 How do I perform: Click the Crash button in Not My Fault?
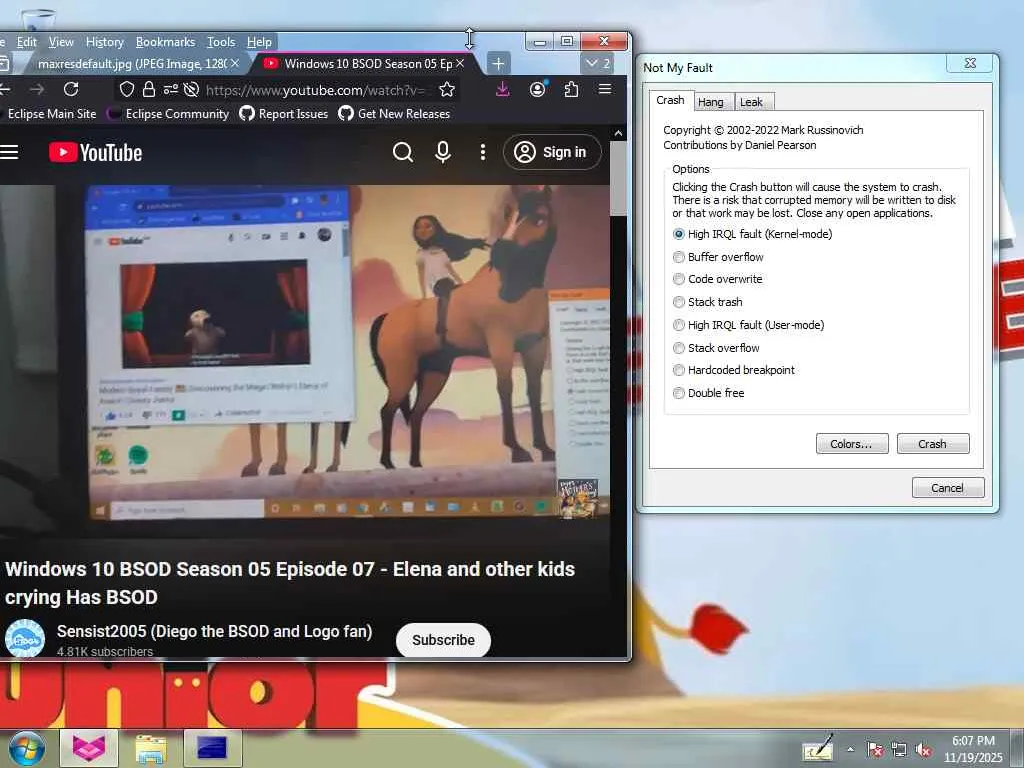pyautogui.click(x=933, y=443)
